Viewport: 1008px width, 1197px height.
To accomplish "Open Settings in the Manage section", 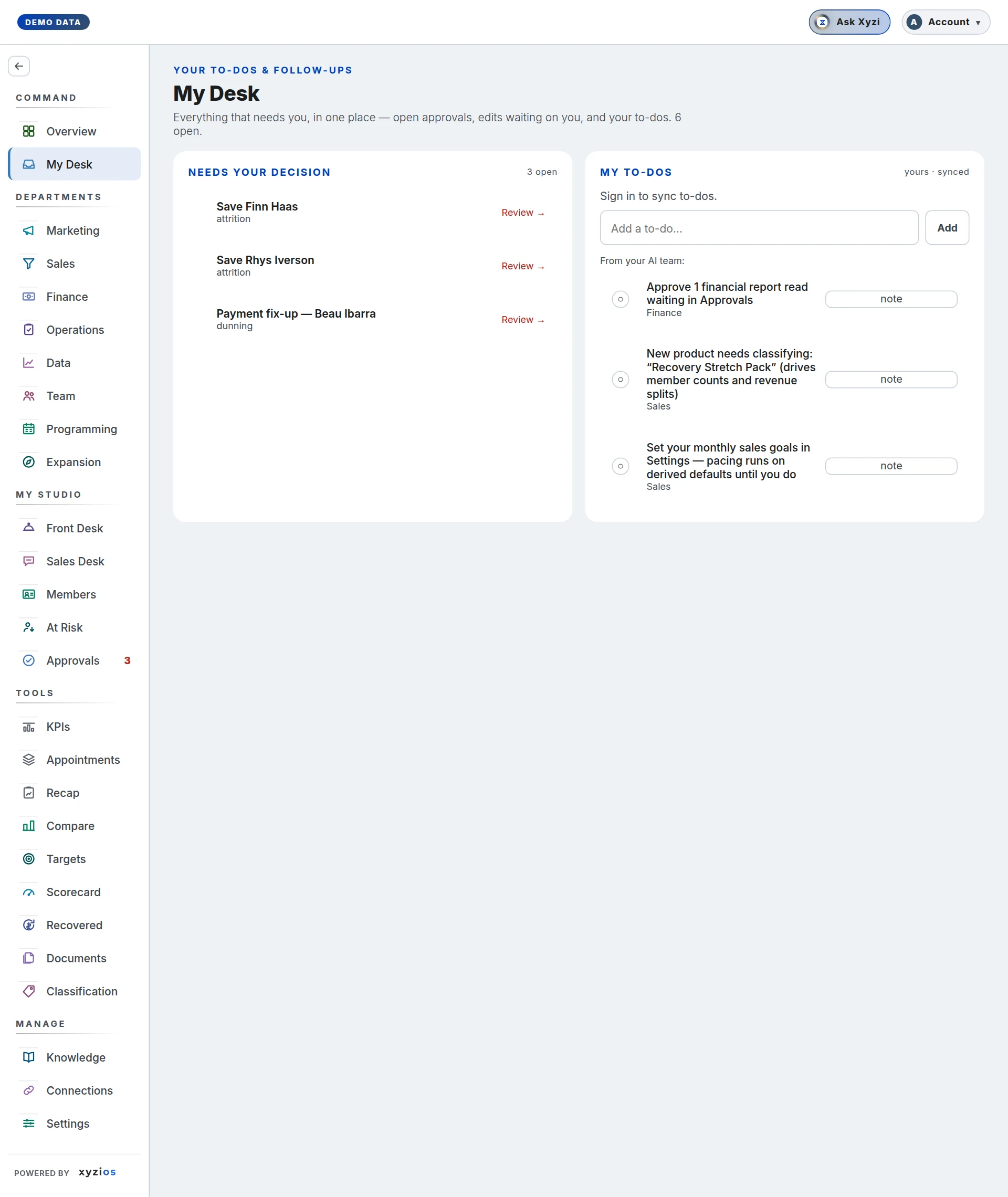I will coord(74,1125).
